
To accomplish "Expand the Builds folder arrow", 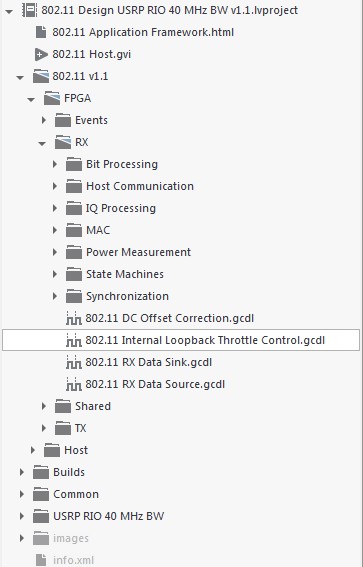I will pyautogui.click(x=22, y=472).
